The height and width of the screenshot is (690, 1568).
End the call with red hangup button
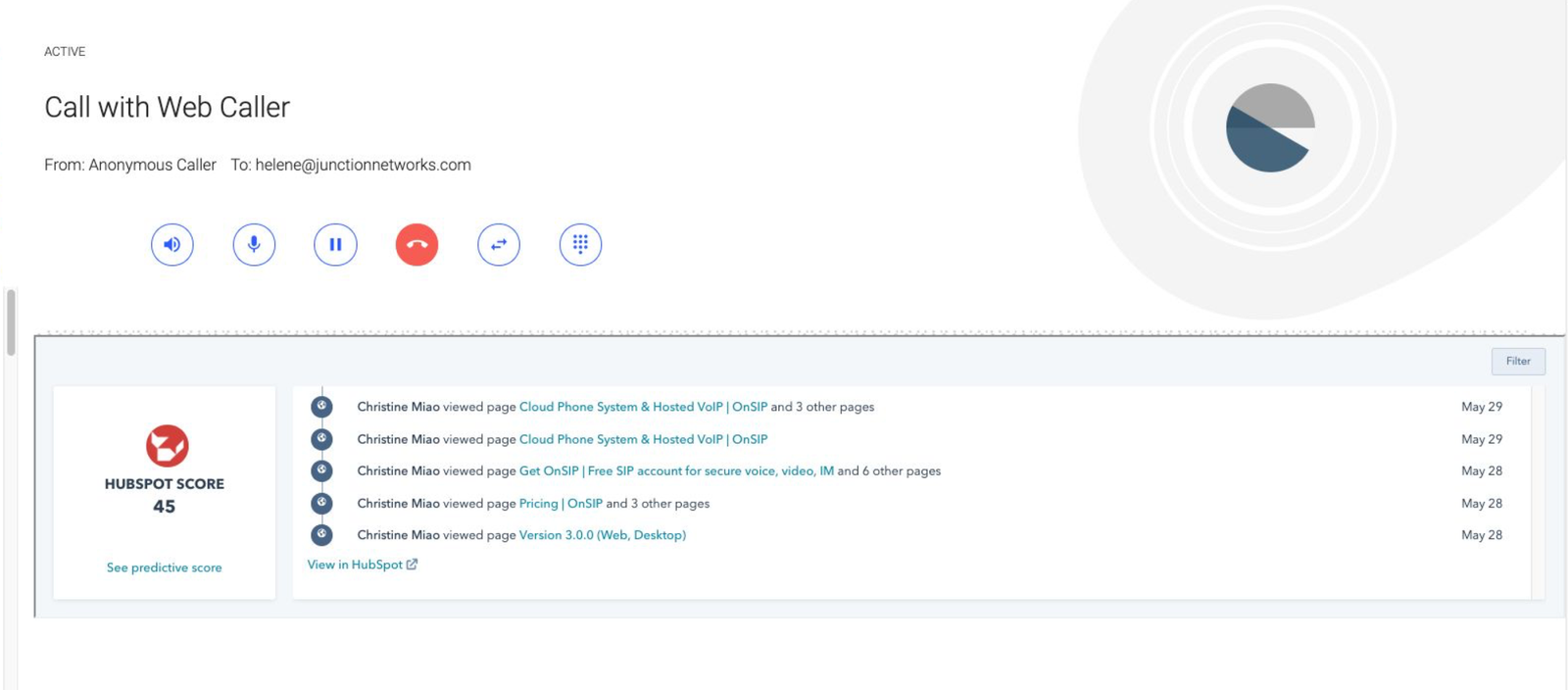[x=416, y=245]
